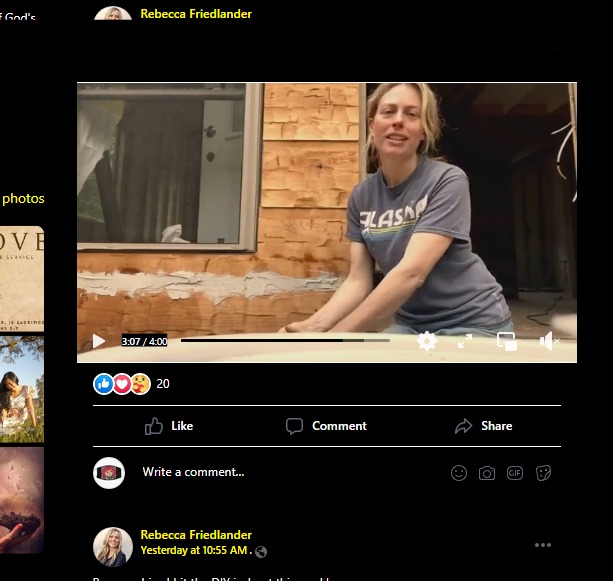Share this video post
This screenshot has width=613, height=581.
[x=483, y=426]
